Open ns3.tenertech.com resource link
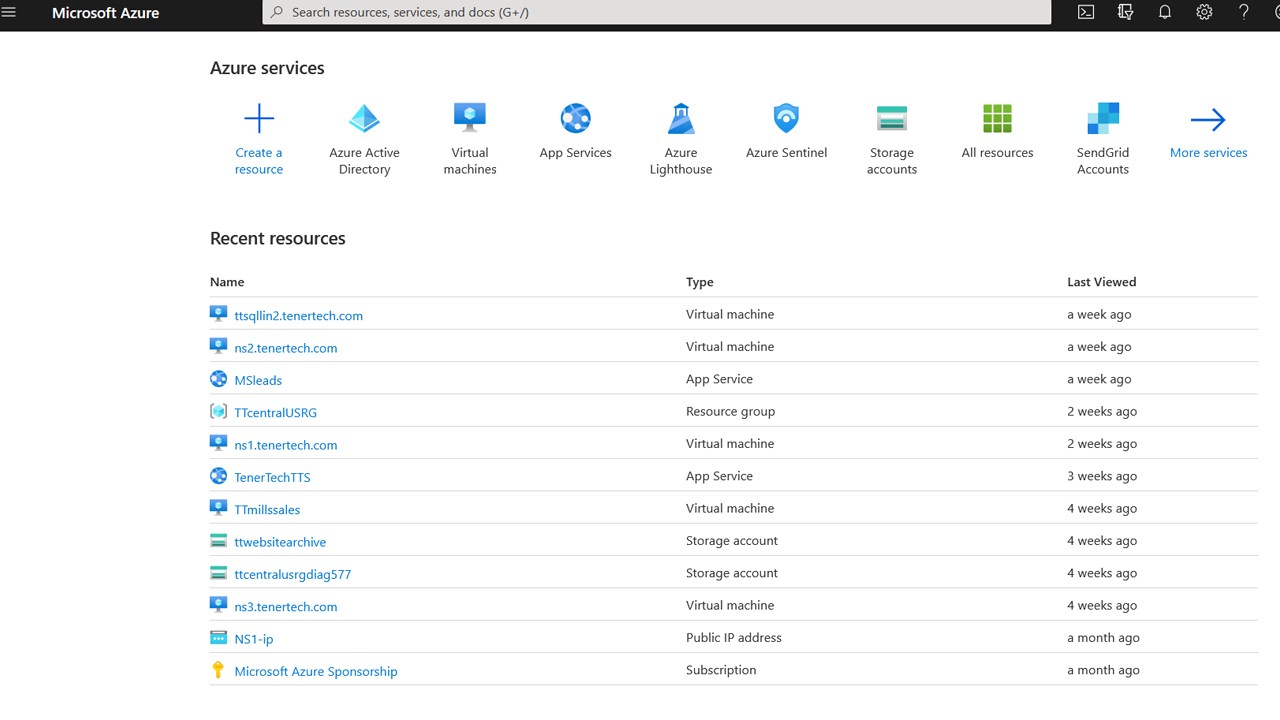 285,606
